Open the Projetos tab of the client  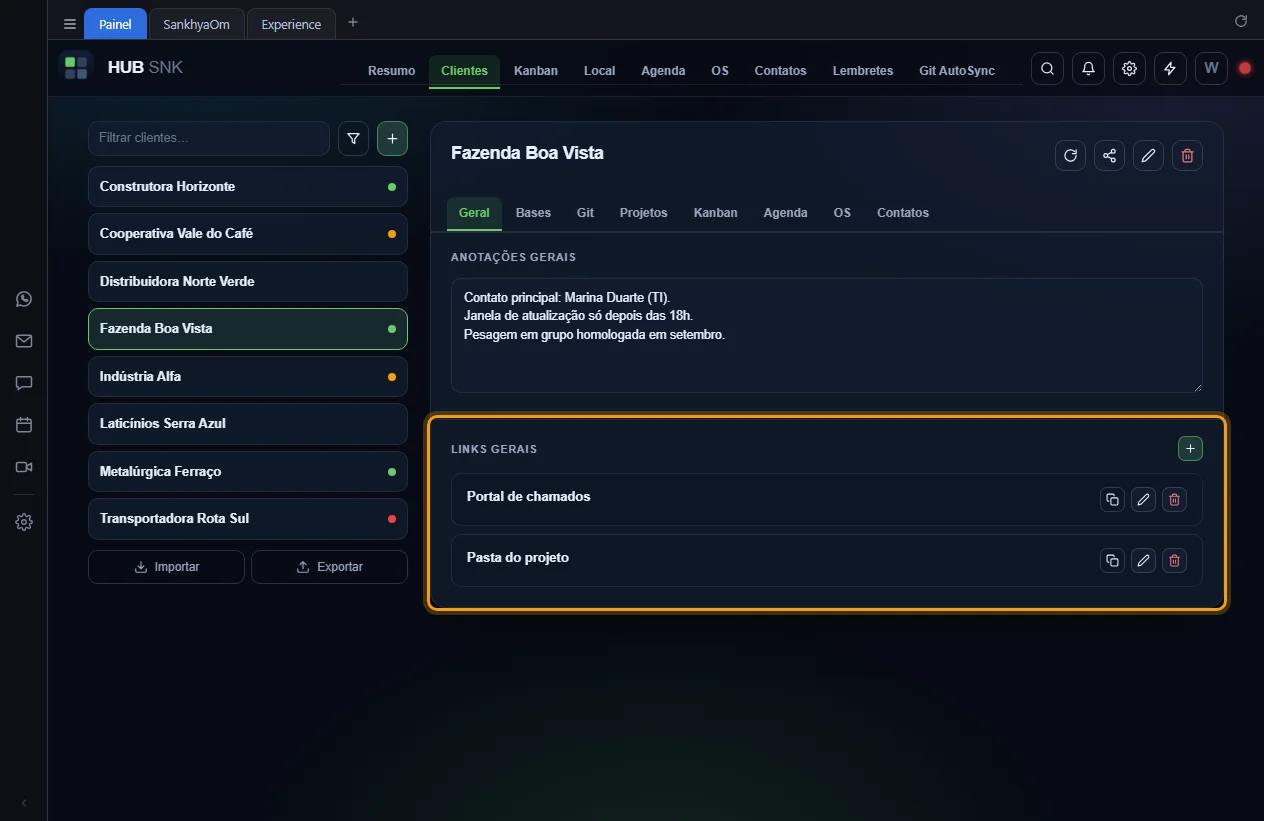pyautogui.click(x=643, y=213)
